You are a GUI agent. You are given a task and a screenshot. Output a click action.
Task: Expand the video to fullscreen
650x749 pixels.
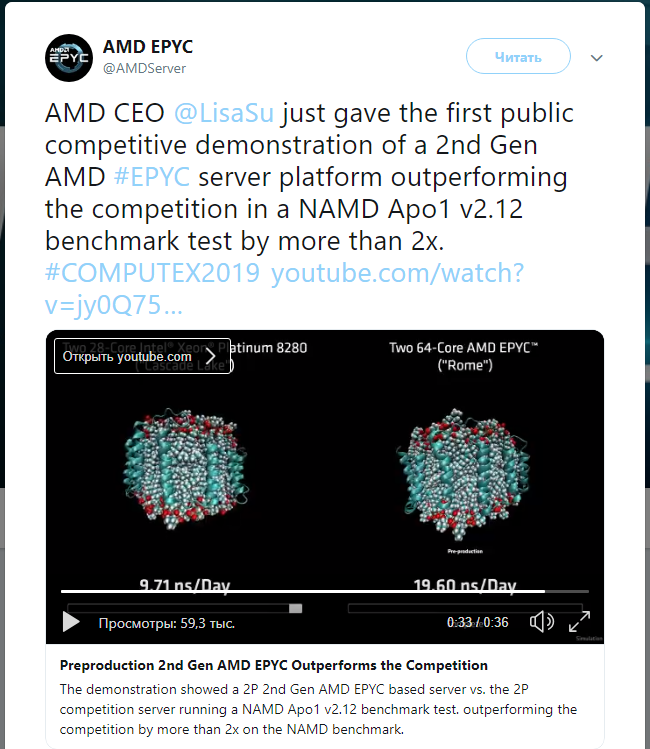[x=579, y=622]
